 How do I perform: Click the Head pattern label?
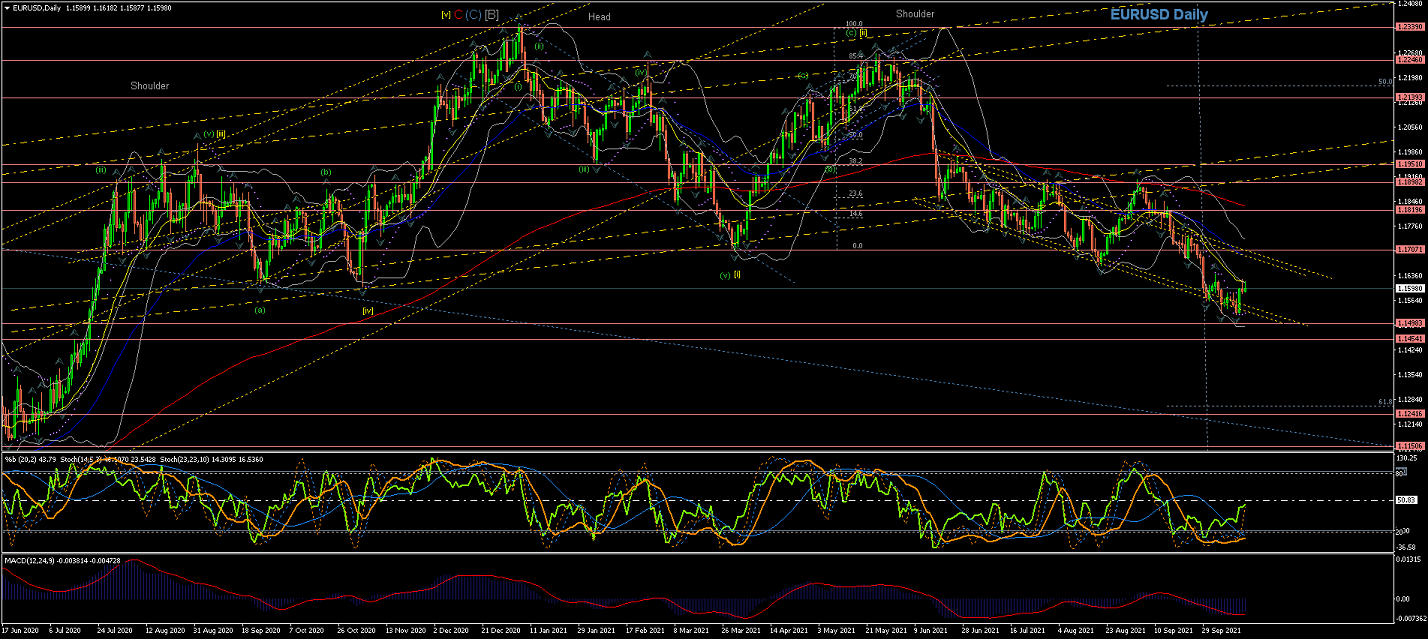tap(599, 17)
